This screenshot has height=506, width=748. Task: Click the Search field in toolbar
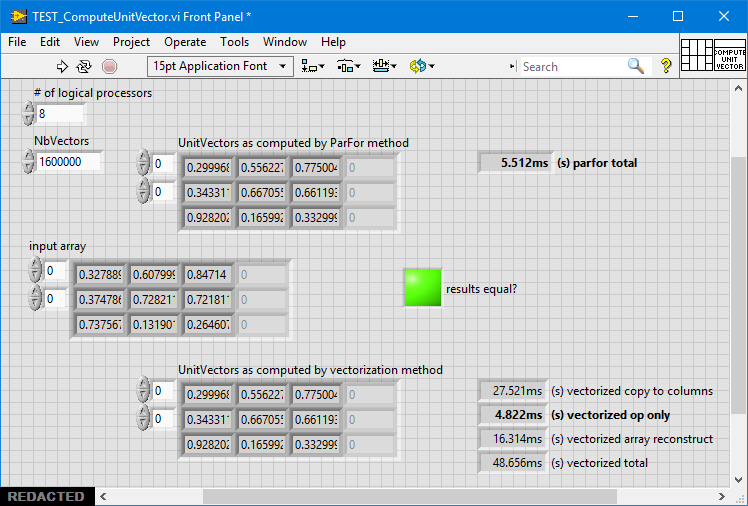572,66
